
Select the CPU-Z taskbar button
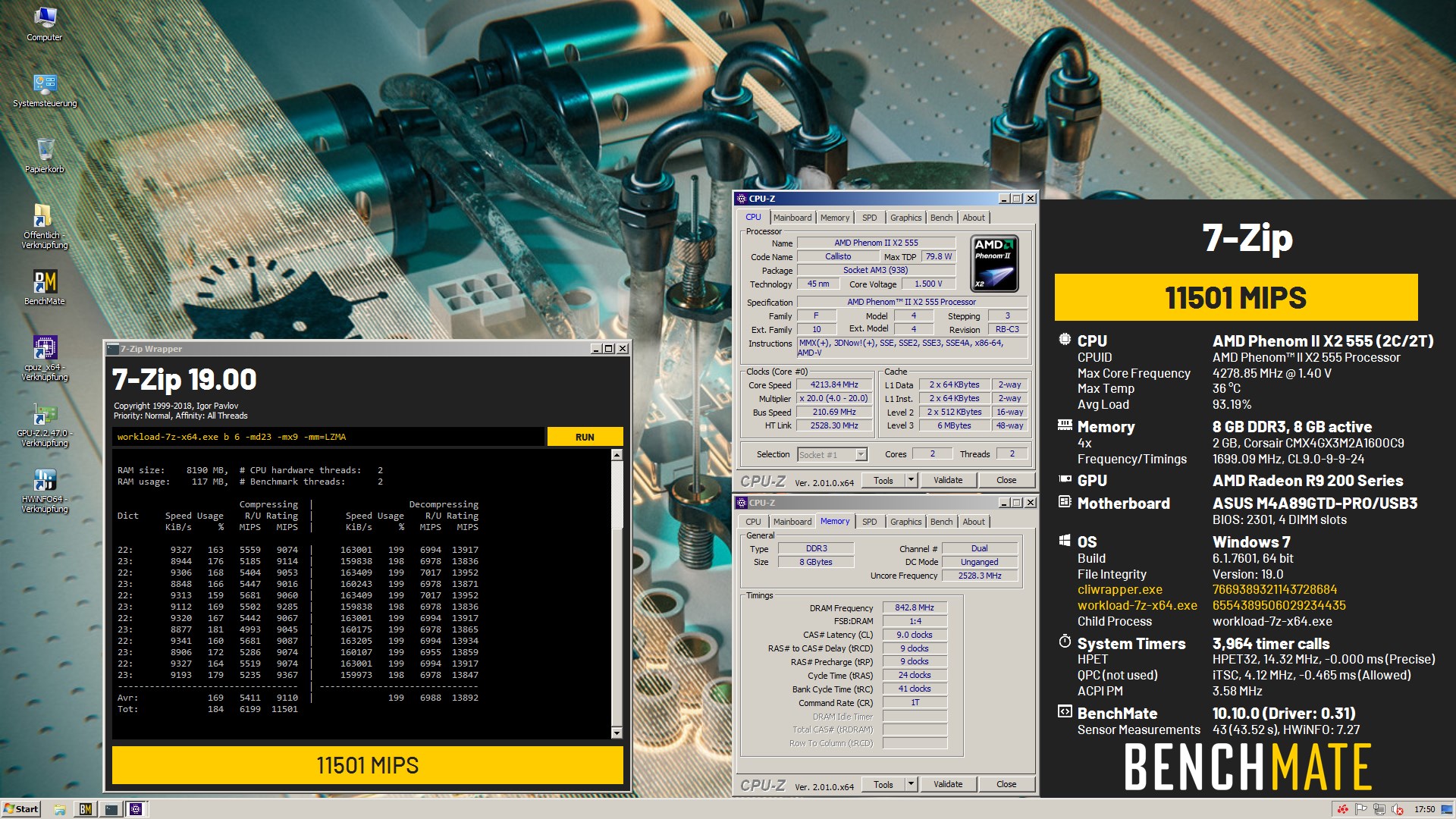coord(136,809)
